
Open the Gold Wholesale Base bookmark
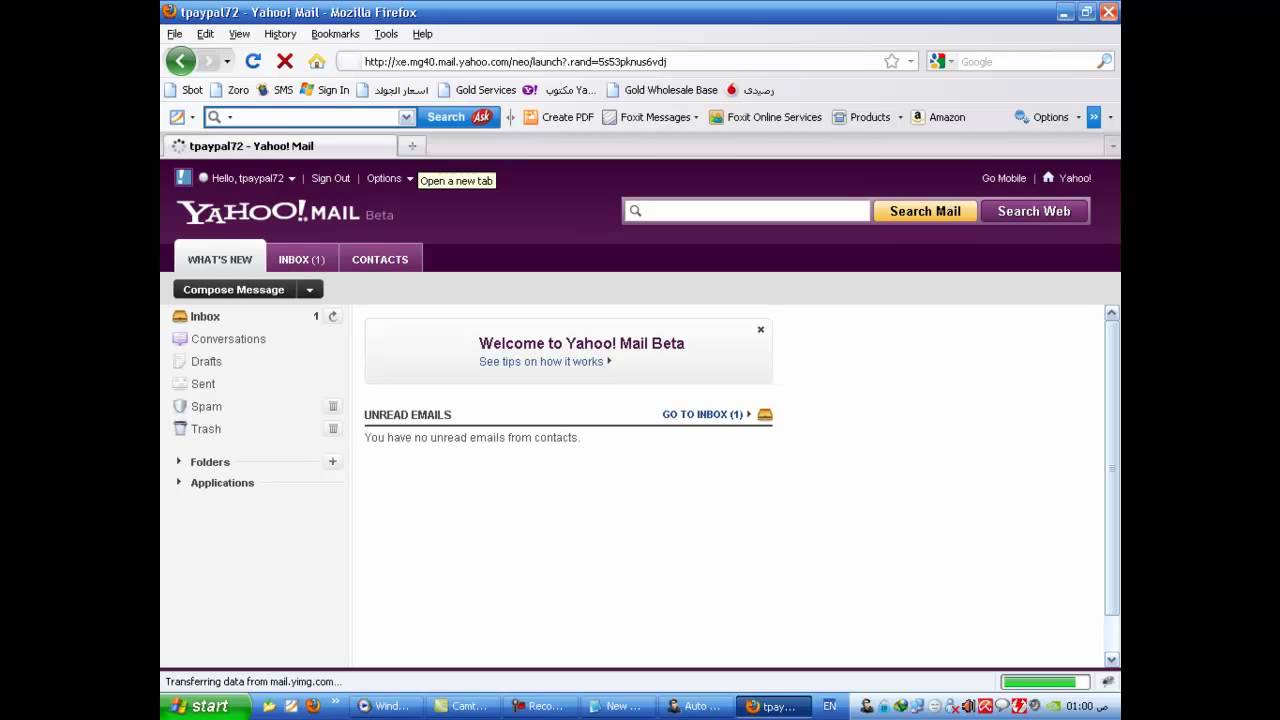pos(662,90)
